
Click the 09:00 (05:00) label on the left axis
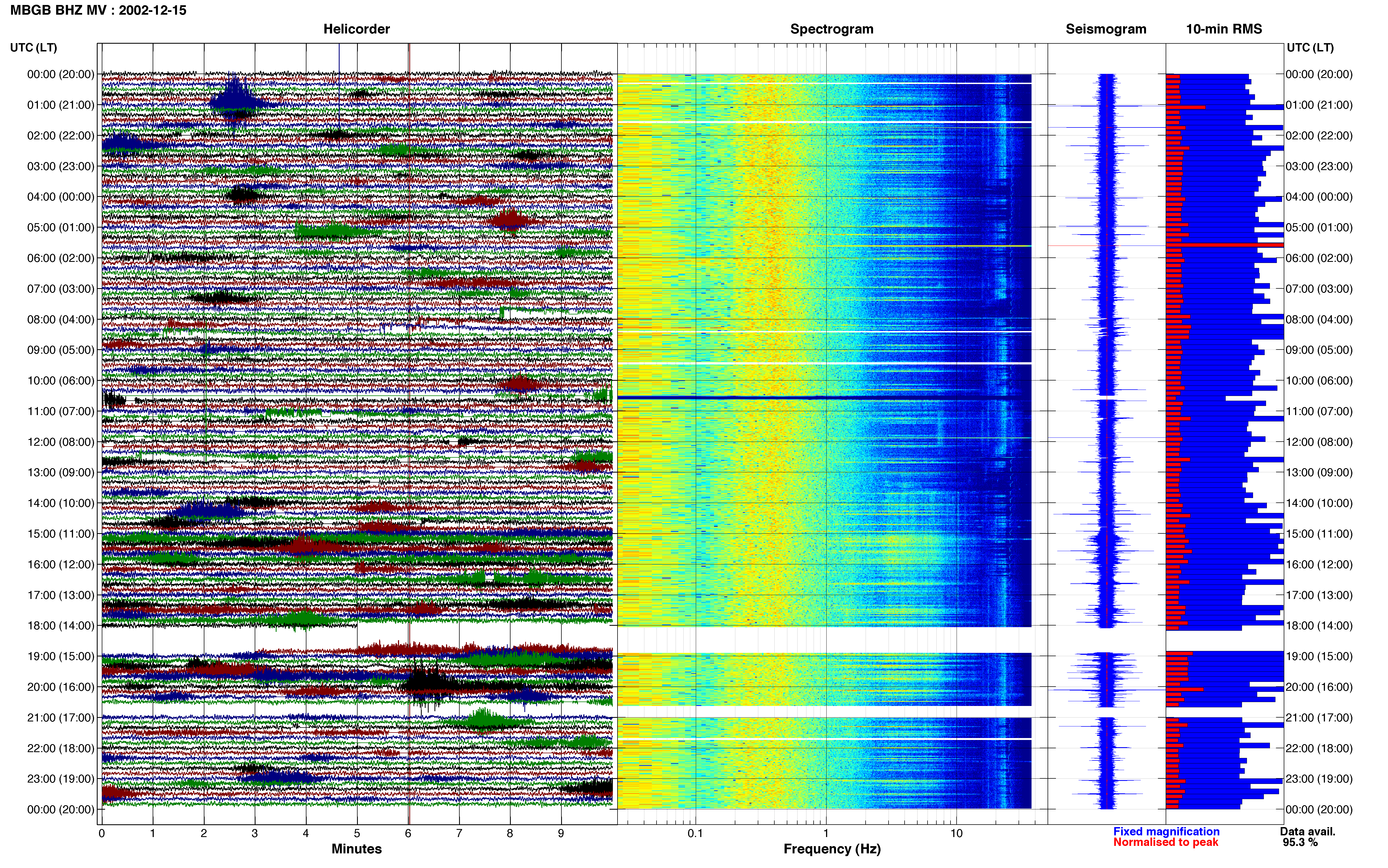point(60,350)
